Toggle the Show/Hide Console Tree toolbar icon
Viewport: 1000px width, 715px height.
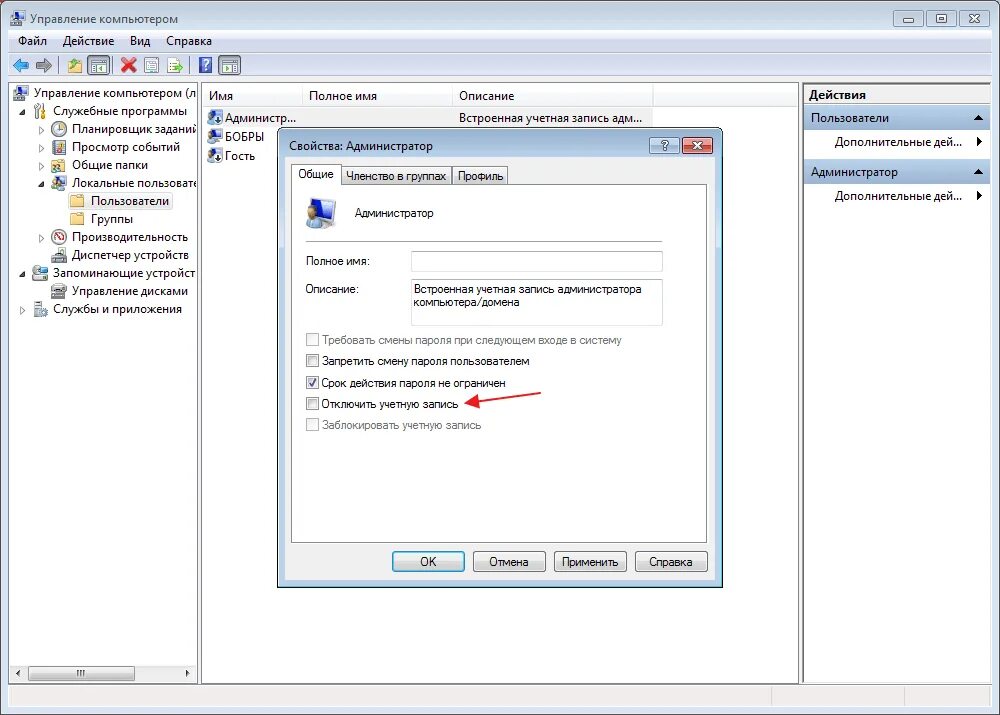pos(98,65)
